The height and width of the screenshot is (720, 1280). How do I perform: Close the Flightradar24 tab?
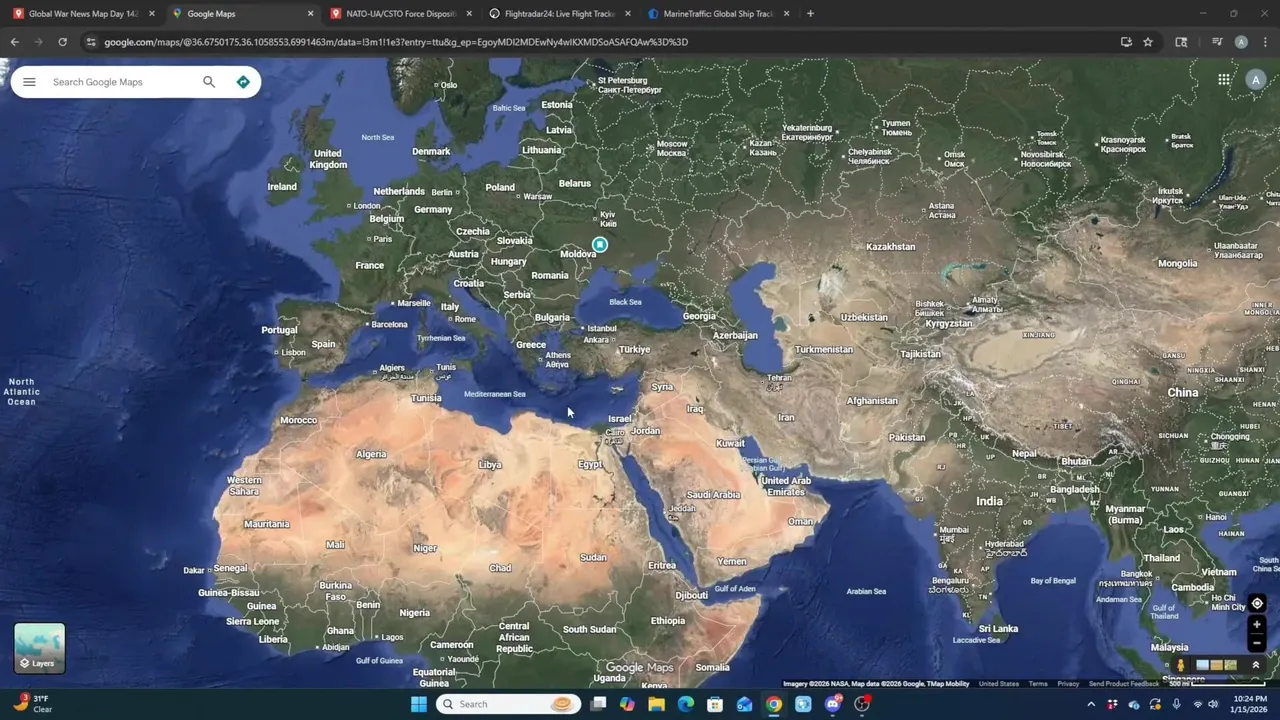click(628, 14)
